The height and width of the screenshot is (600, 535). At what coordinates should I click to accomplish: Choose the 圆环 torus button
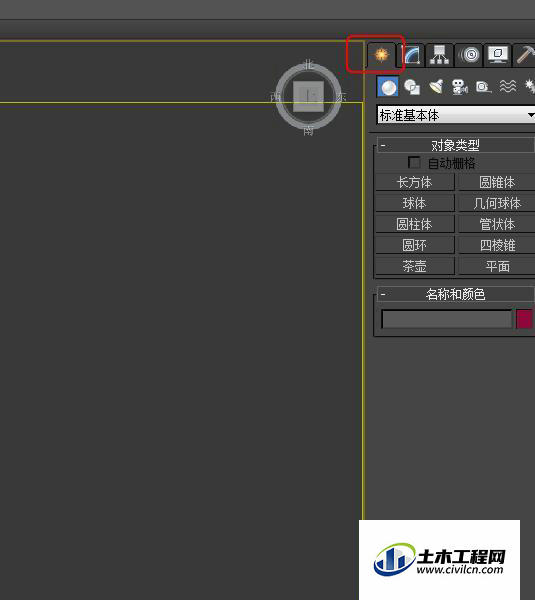tap(415, 245)
